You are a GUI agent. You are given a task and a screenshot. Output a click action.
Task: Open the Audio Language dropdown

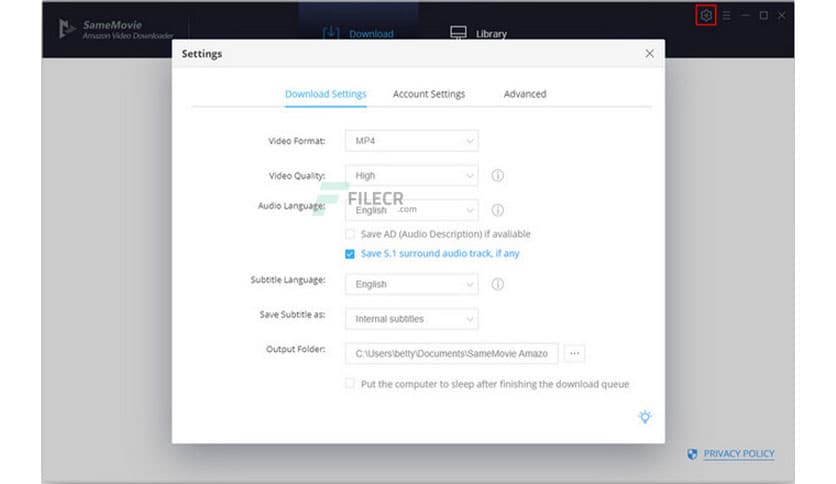412,210
